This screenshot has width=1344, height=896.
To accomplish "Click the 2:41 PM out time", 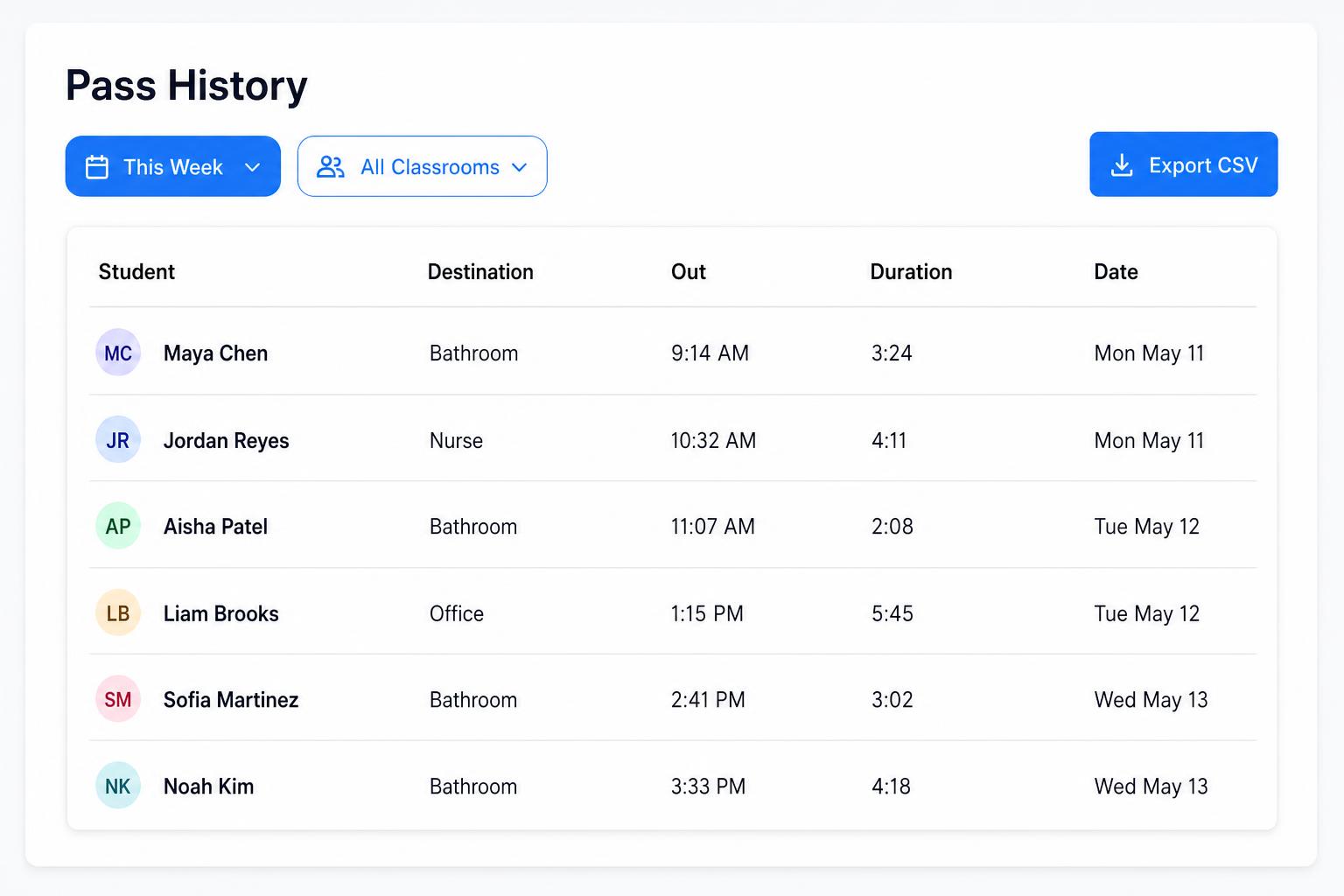I will pyautogui.click(x=708, y=700).
